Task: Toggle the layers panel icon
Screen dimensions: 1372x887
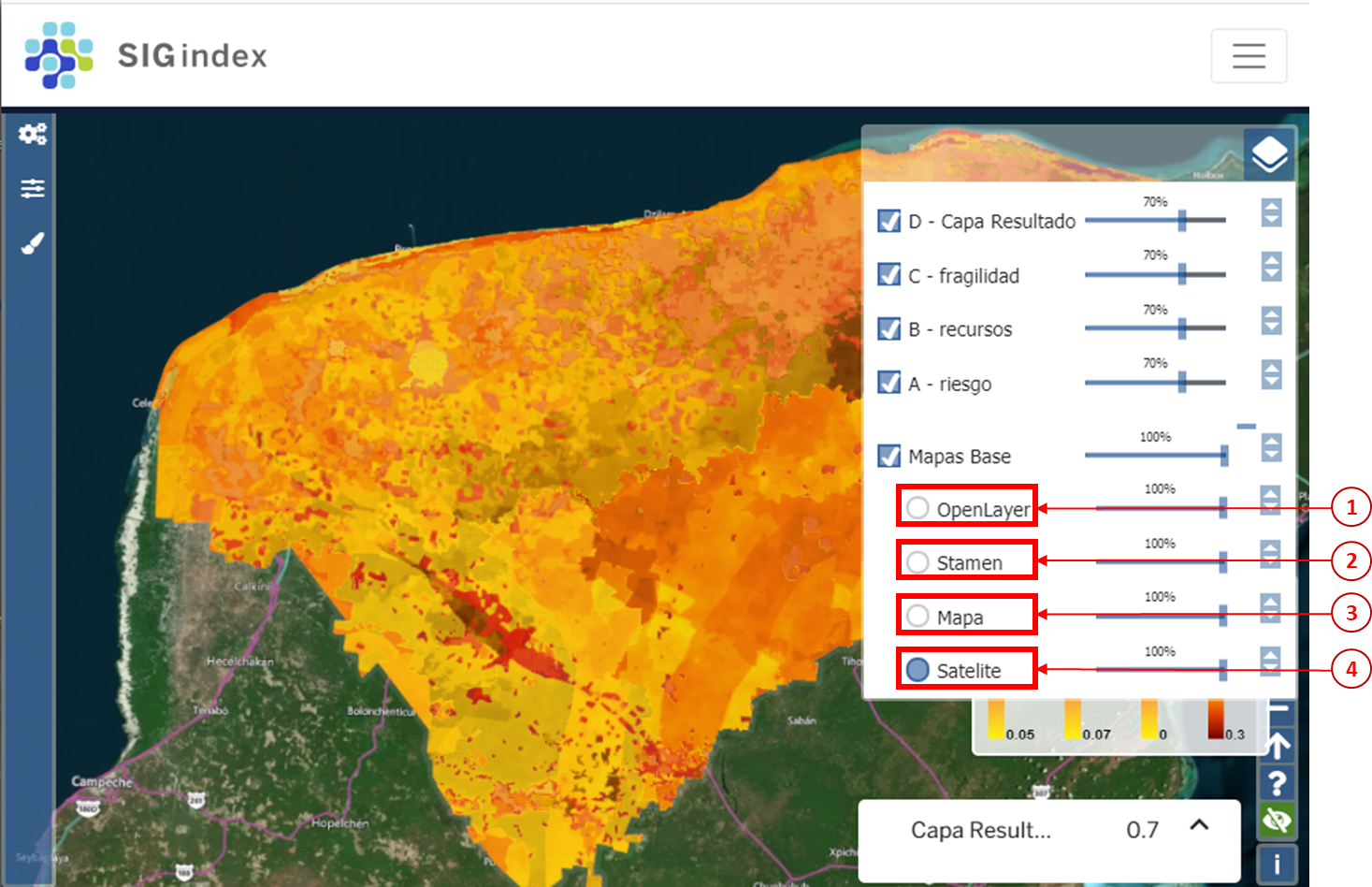Action: pos(1269,153)
